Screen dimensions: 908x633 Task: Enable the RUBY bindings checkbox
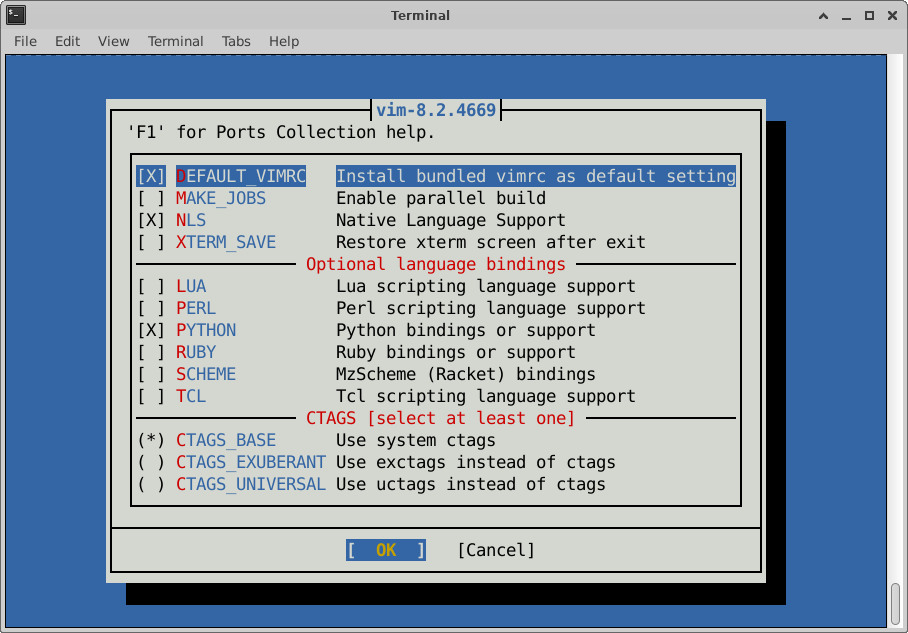[151, 352]
